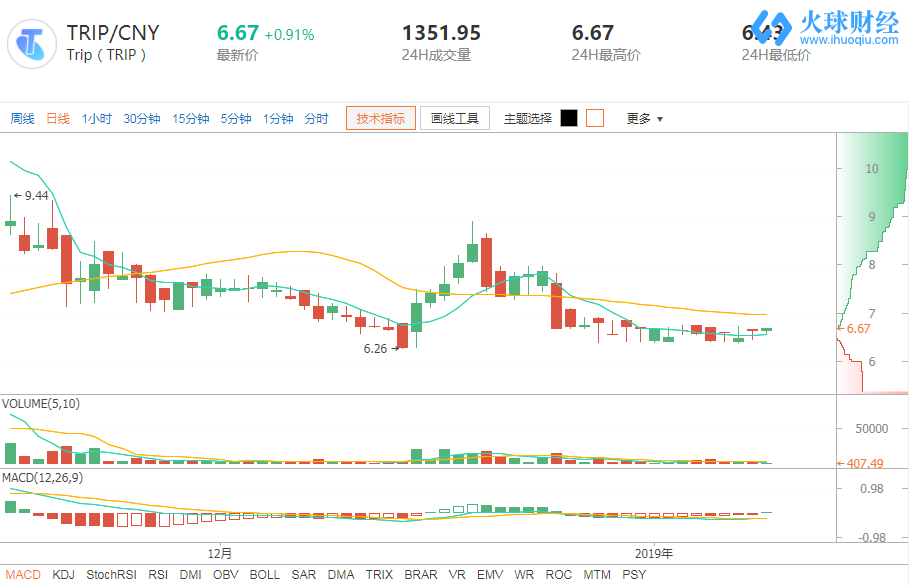The image size is (909, 585).
Task: Select the KDJ stochastic indicator
Action: [x=62, y=575]
